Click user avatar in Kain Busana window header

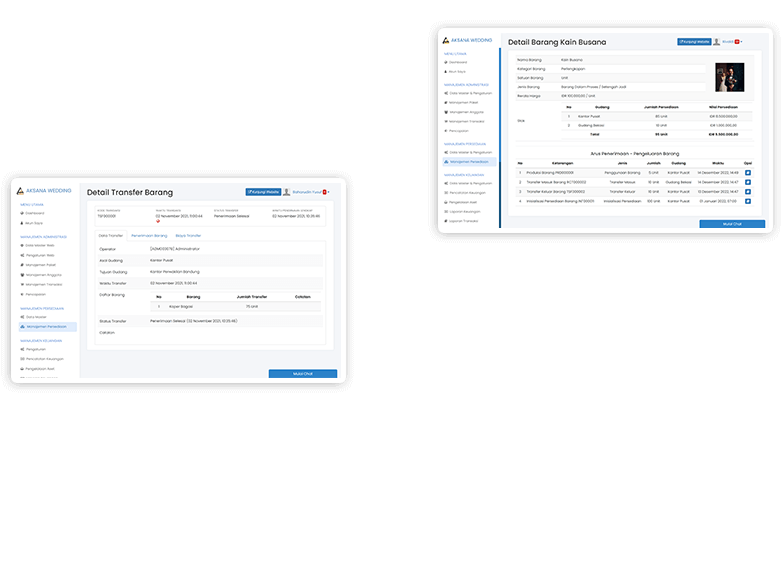coord(717,42)
